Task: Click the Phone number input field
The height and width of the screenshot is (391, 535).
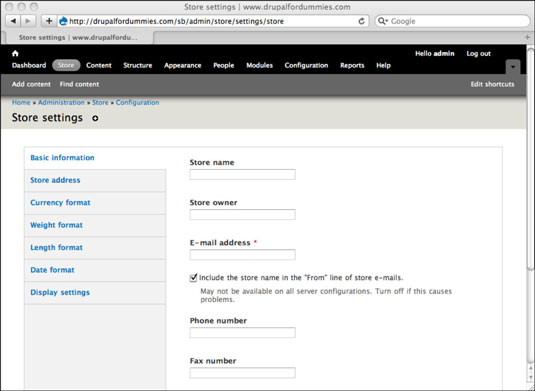Action: click(x=243, y=333)
